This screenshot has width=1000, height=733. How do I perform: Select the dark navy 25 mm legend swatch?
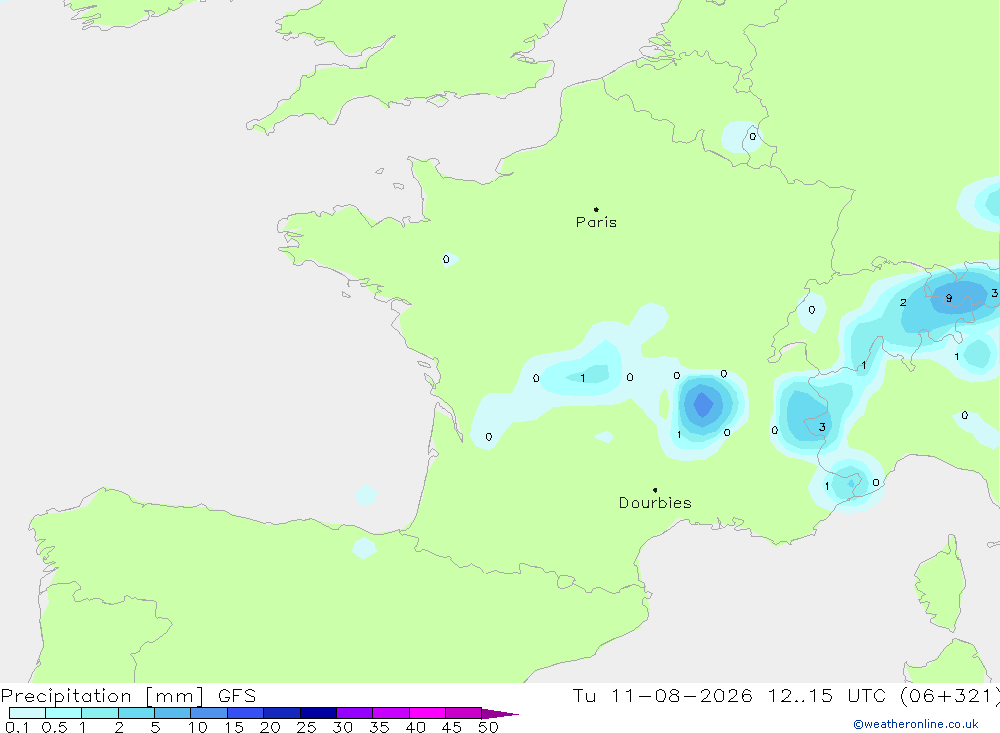tap(318, 713)
